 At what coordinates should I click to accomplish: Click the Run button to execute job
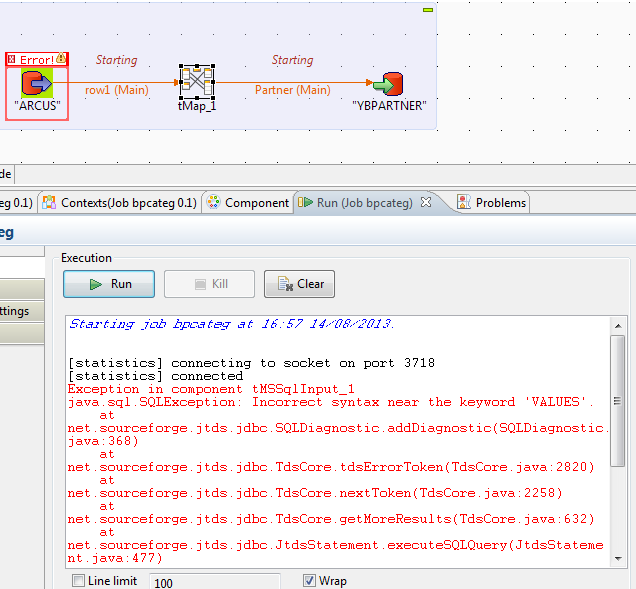109,284
